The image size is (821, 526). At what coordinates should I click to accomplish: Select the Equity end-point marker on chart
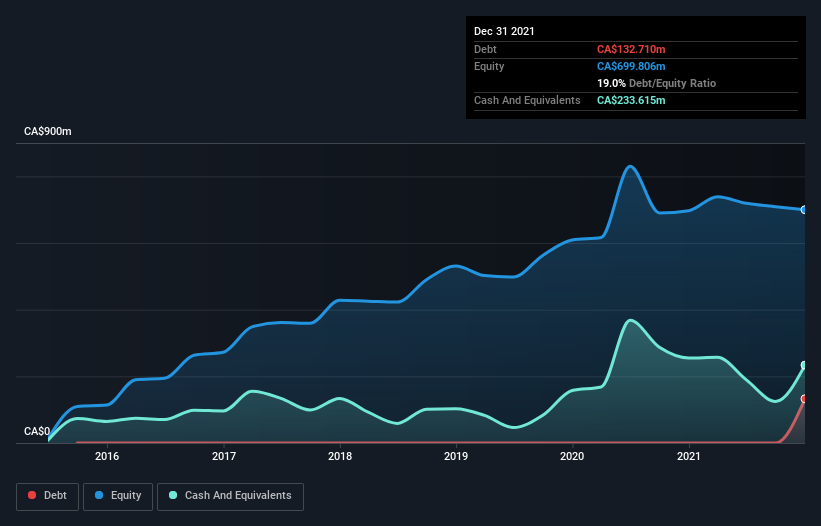coord(804,210)
